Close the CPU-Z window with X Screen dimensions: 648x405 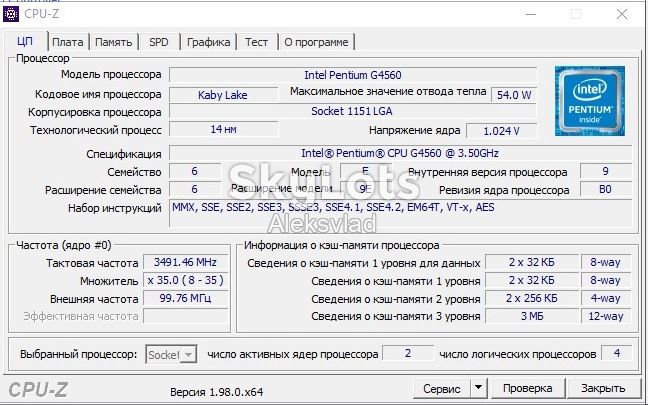[x=622, y=14]
